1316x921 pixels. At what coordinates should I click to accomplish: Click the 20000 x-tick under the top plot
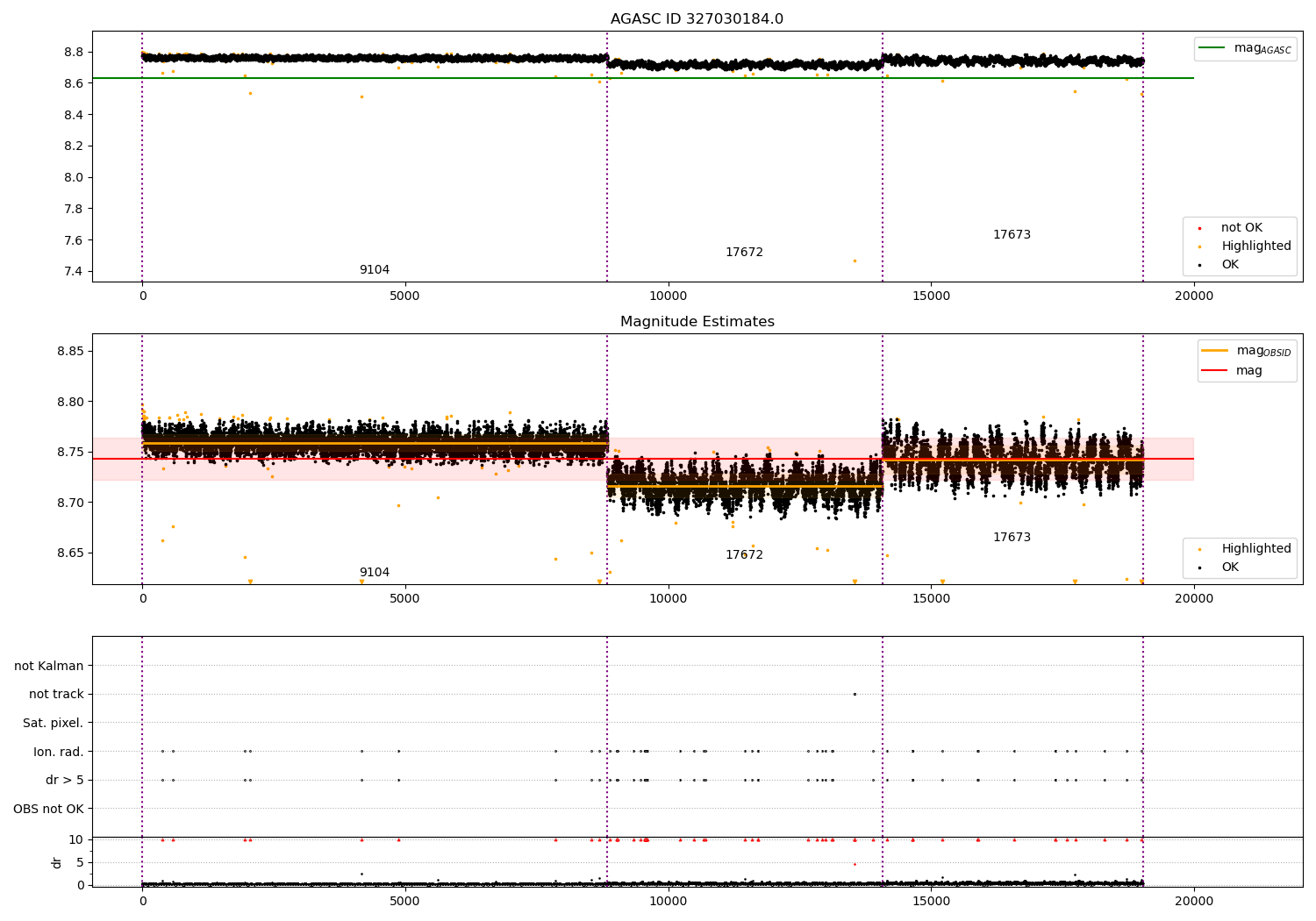pyautogui.click(x=1193, y=296)
